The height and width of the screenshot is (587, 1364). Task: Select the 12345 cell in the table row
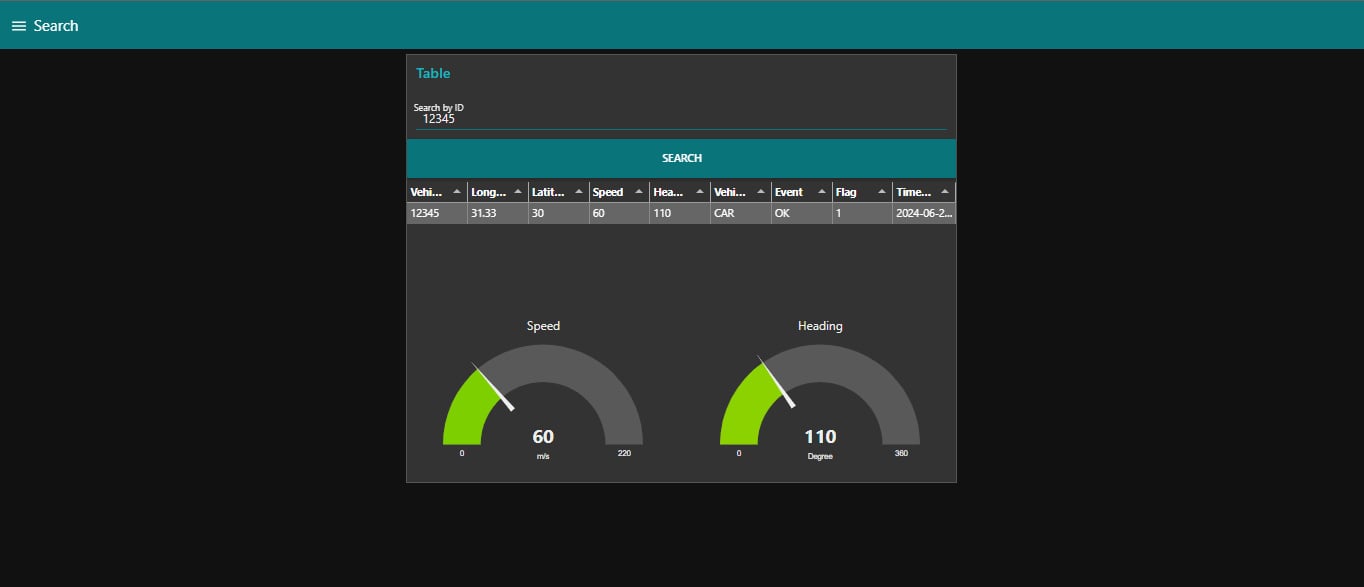(x=437, y=213)
